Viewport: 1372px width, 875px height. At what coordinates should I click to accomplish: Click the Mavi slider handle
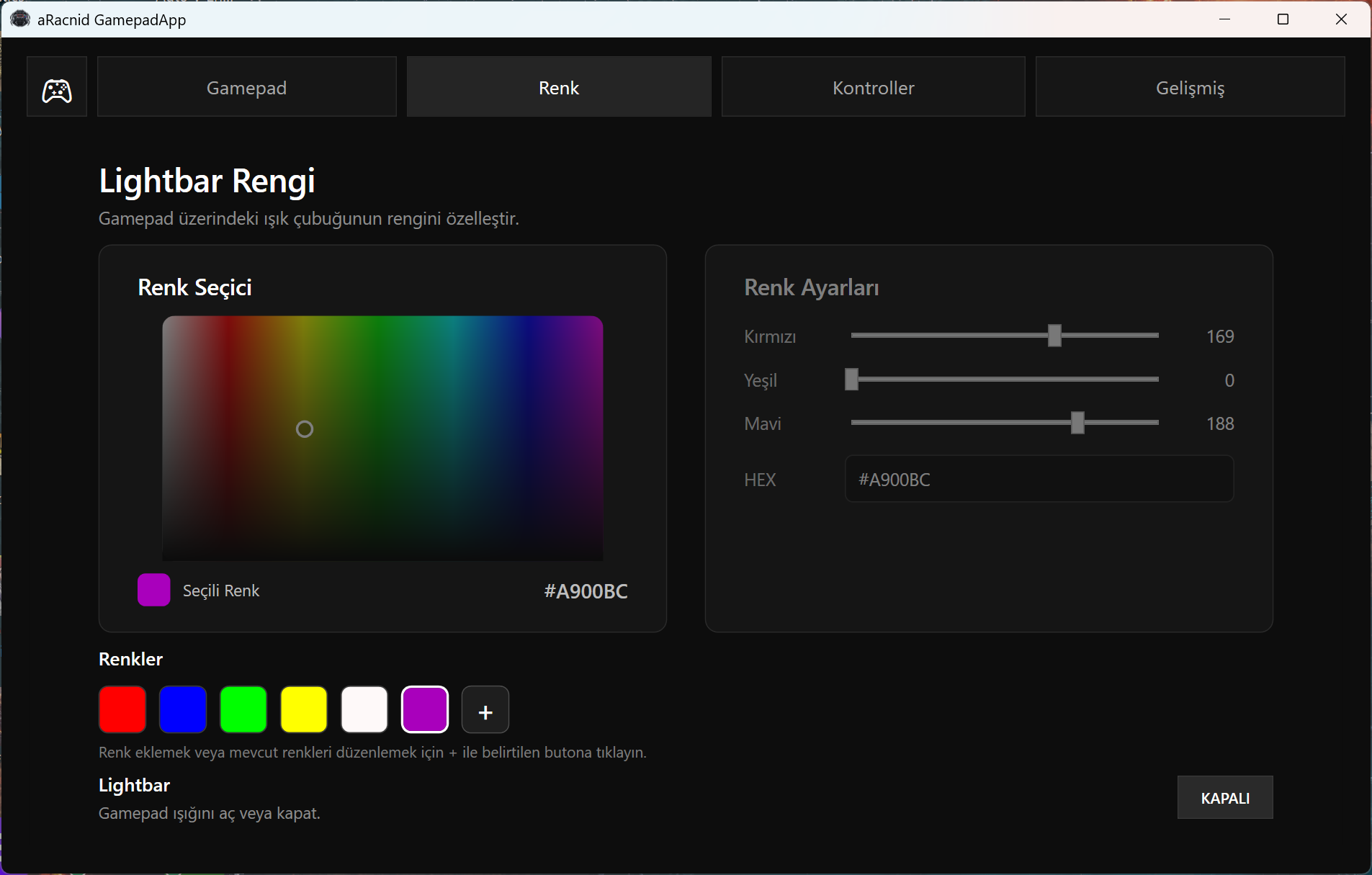pos(1077,423)
